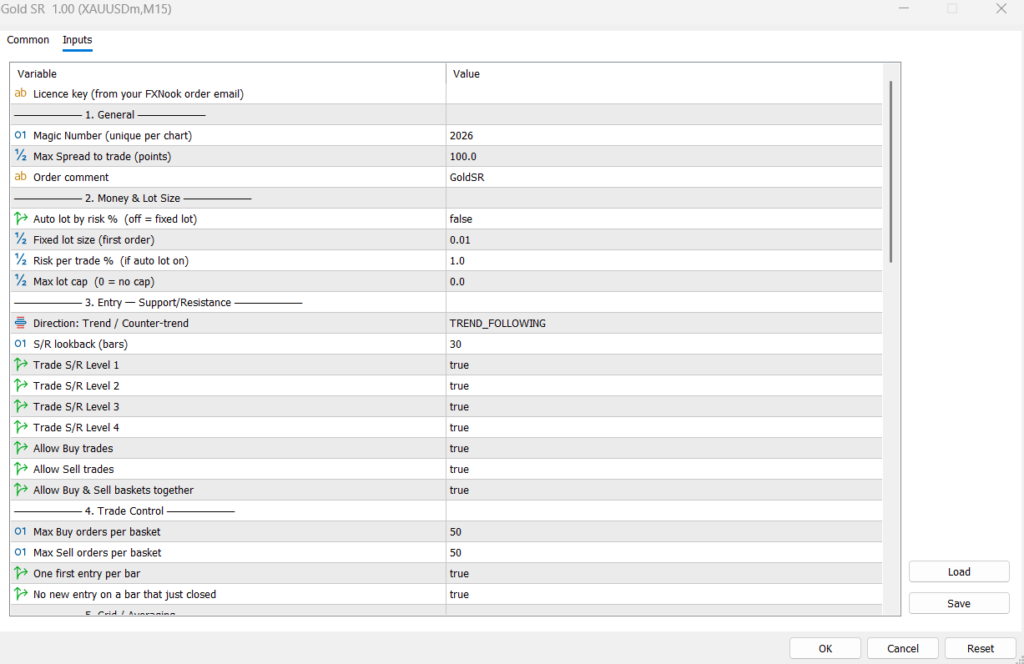Click the fraction icon beside Max Spread to trade
Screen dimensions: 1024x664
[x=20, y=156]
